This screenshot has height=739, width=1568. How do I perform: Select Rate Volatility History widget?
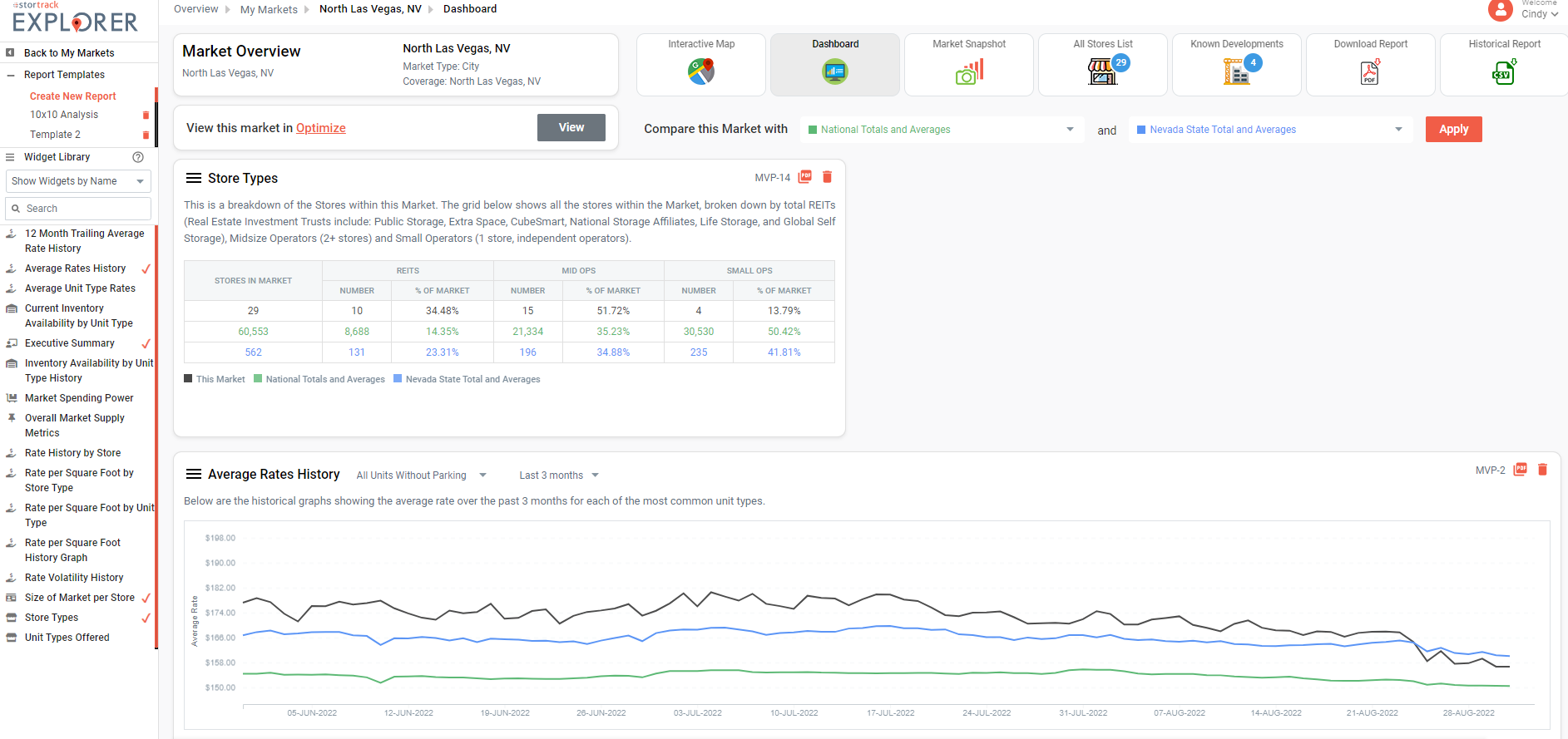pos(74,578)
